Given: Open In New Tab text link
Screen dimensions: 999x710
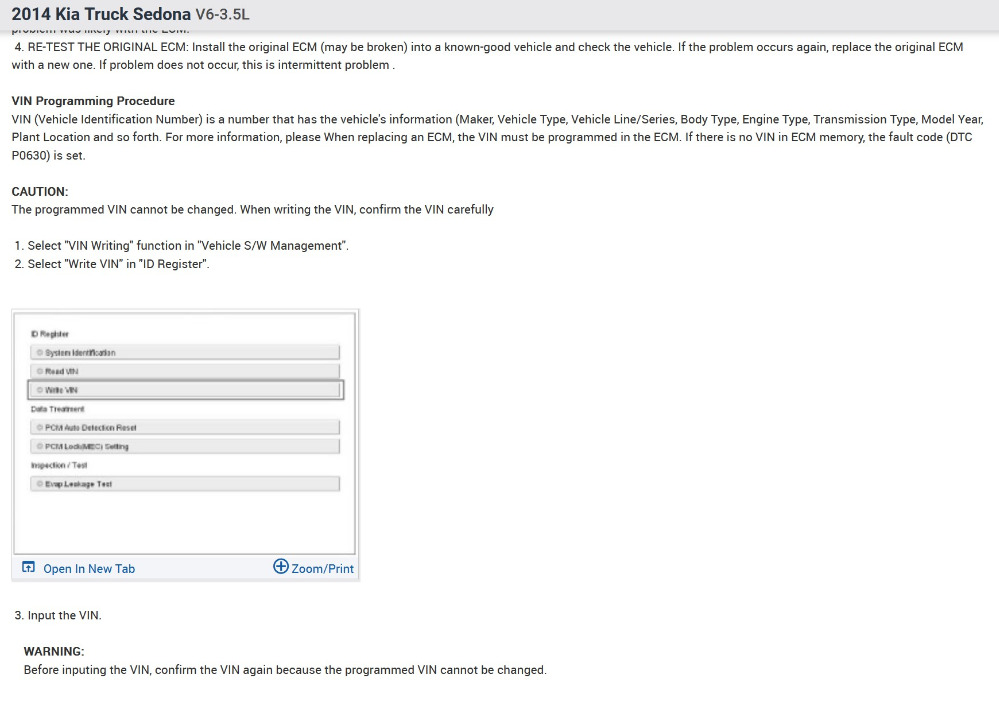Looking at the screenshot, I should tap(89, 569).
